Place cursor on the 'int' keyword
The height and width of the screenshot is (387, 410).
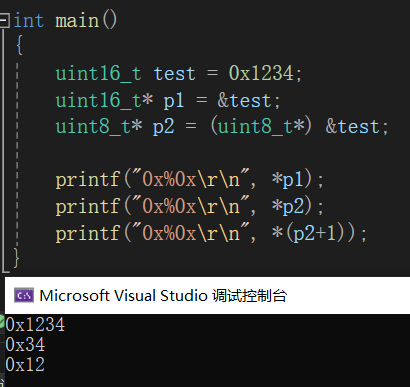click(x=28, y=21)
